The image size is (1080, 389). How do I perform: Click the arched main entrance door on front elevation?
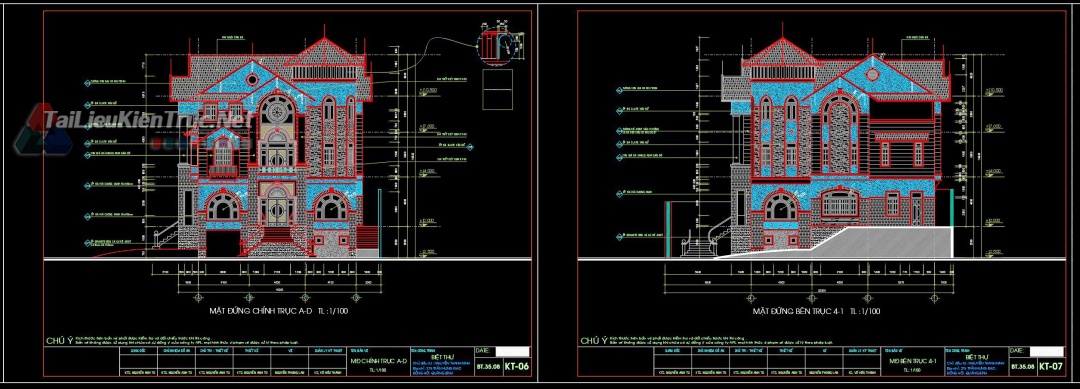(277, 205)
